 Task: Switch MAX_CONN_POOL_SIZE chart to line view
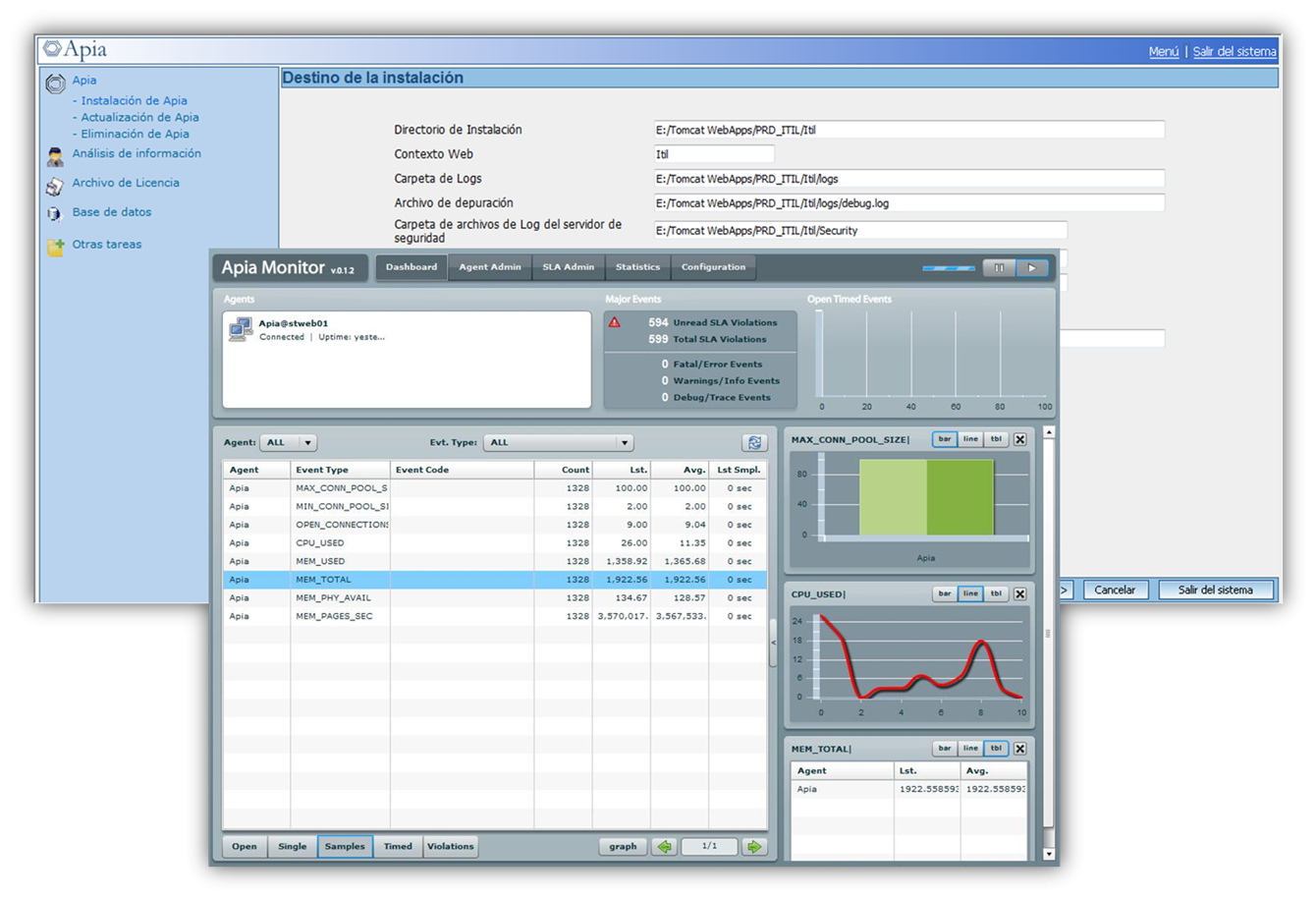coord(970,439)
